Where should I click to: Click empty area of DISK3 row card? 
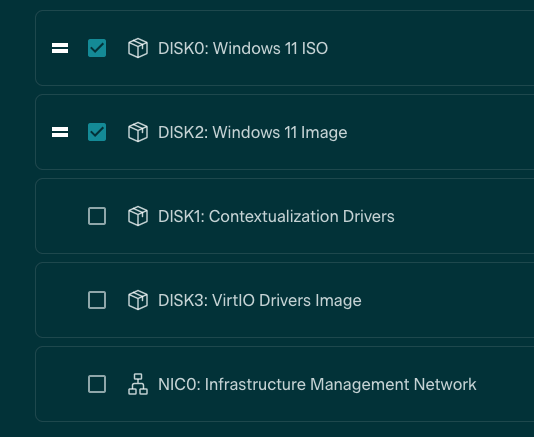pos(450,300)
